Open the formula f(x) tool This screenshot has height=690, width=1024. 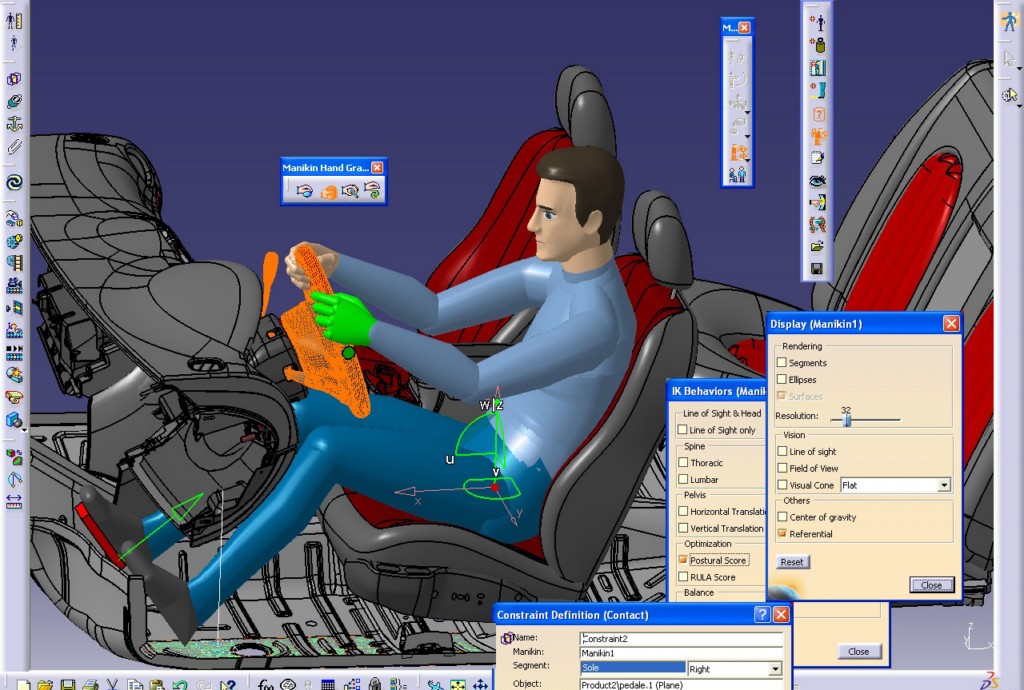pyautogui.click(x=266, y=685)
